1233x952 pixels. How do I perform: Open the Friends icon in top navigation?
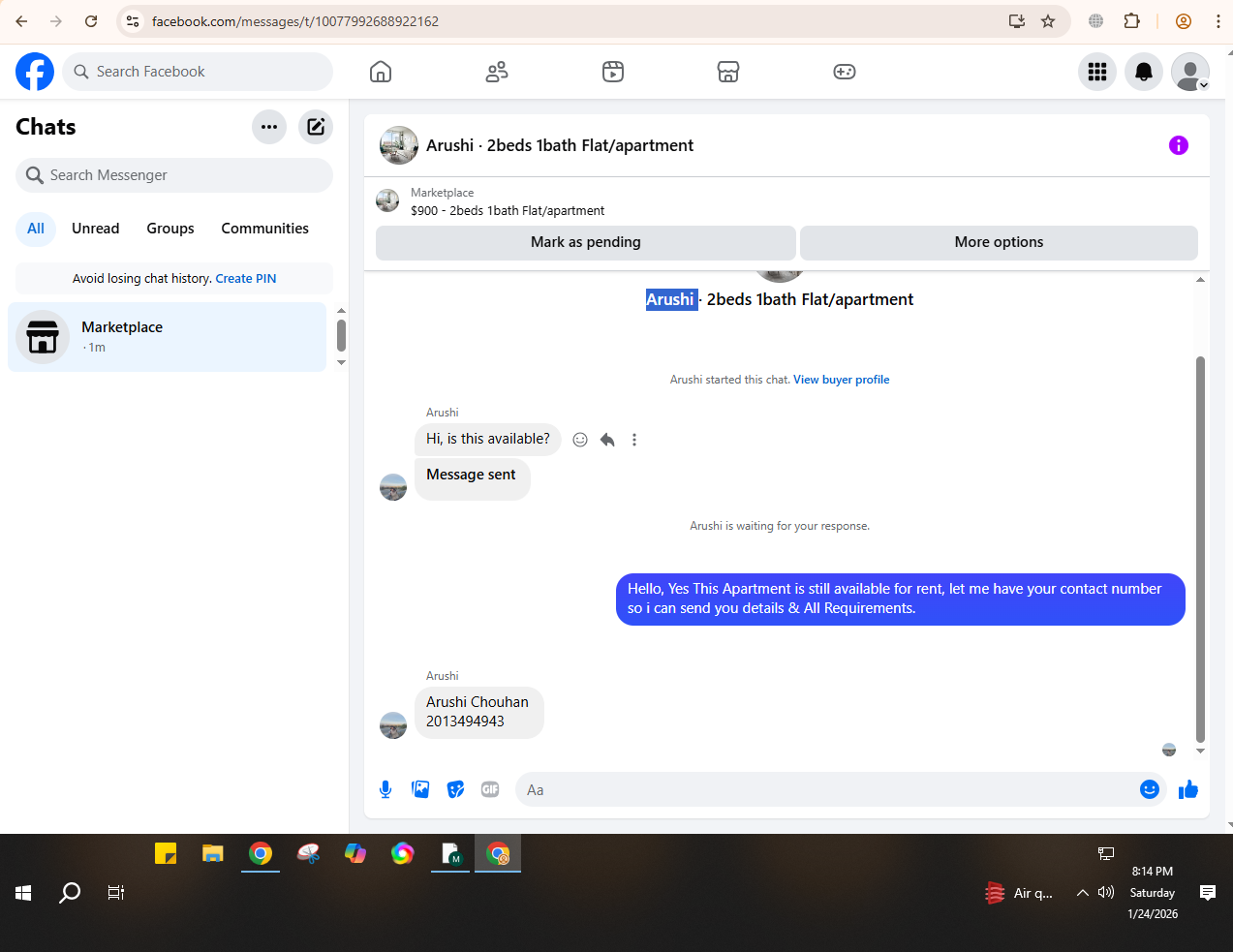point(497,72)
